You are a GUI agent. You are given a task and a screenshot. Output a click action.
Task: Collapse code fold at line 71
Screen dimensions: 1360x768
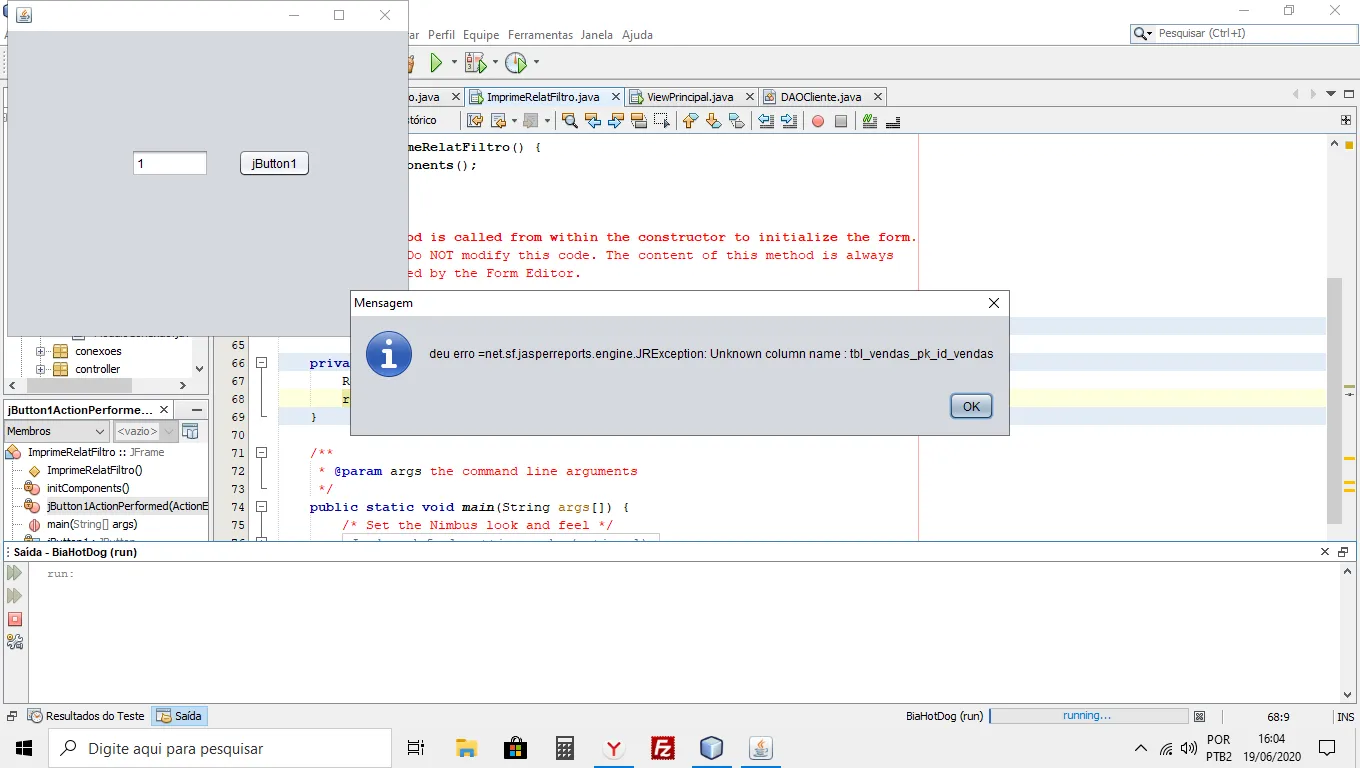[261, 453]
